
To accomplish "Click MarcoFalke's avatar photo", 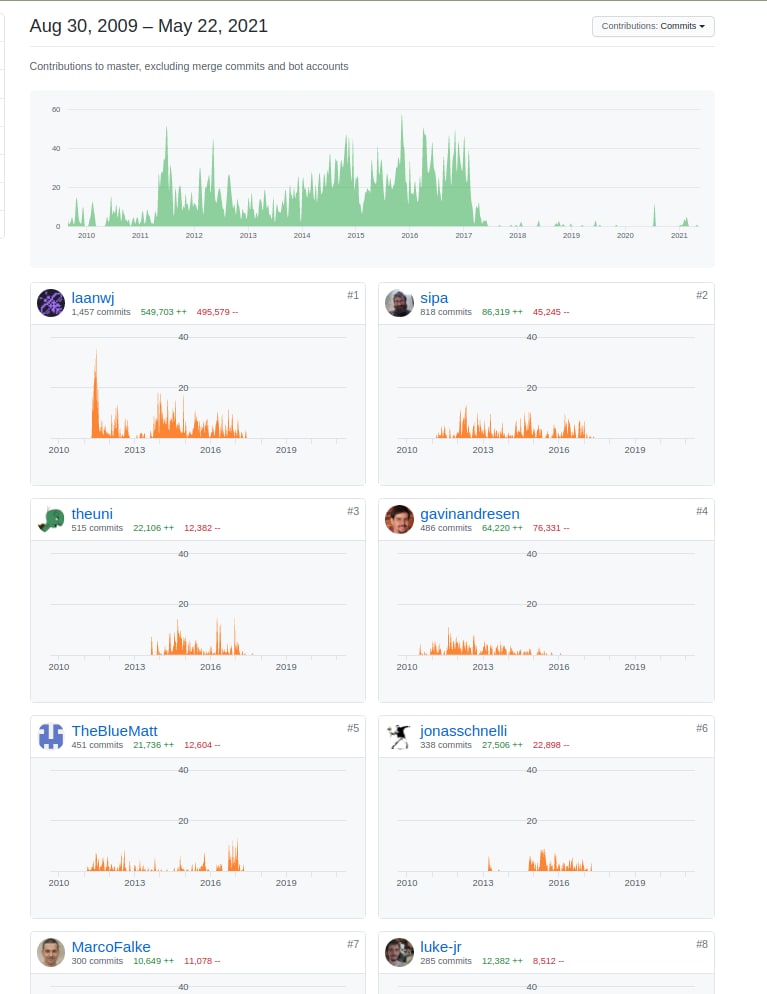I will pos(51,952).
